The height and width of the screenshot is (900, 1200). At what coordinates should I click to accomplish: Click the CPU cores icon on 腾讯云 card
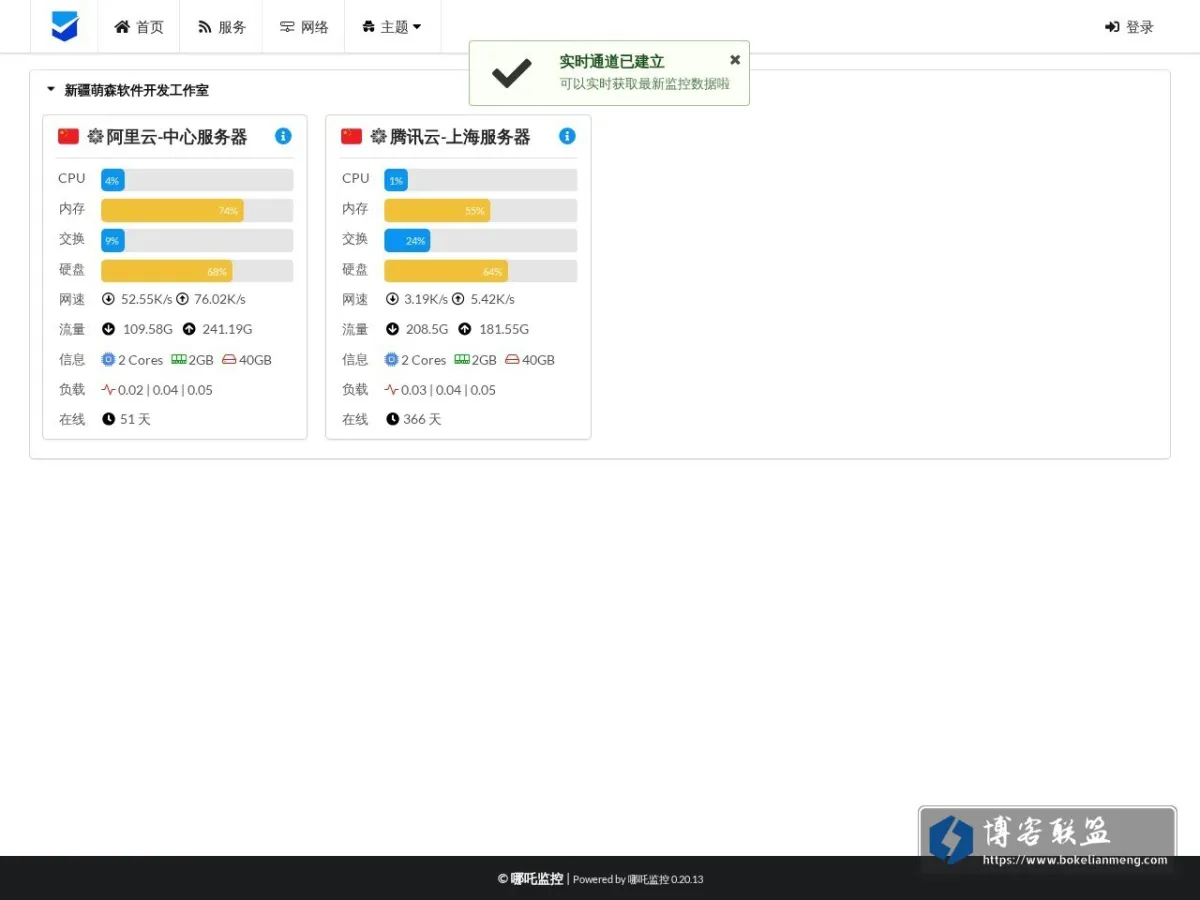click(391, 359)
